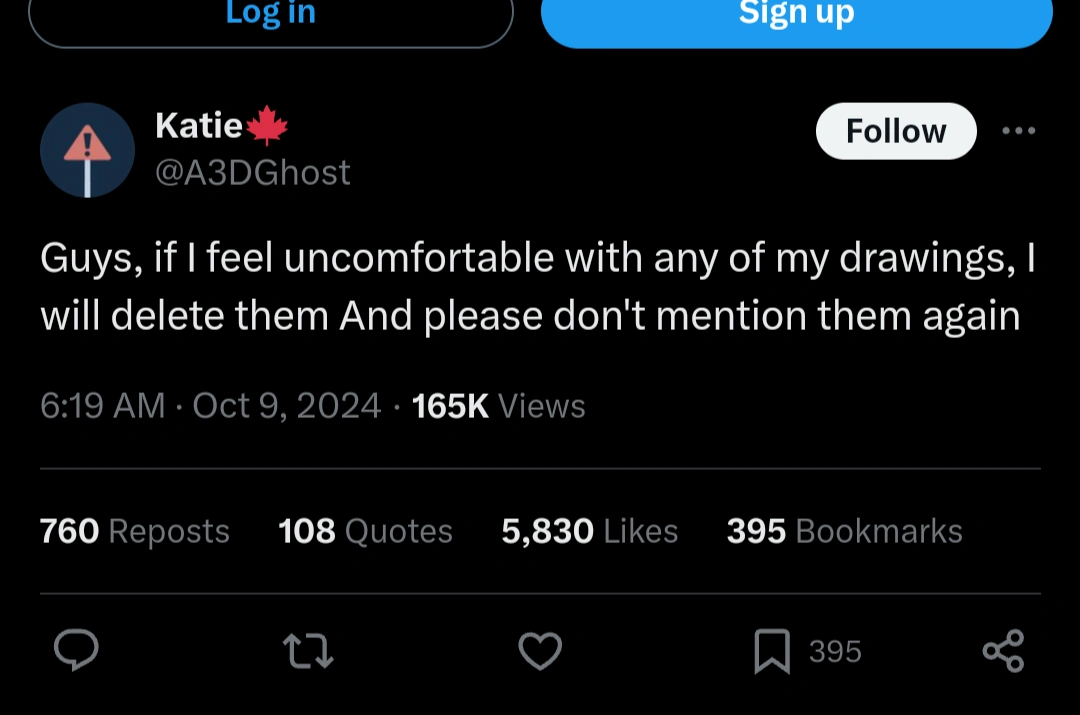The image size is (1080, 715).
Task: Like the tweet with the heart icon
Action: [x=540, y=651]
